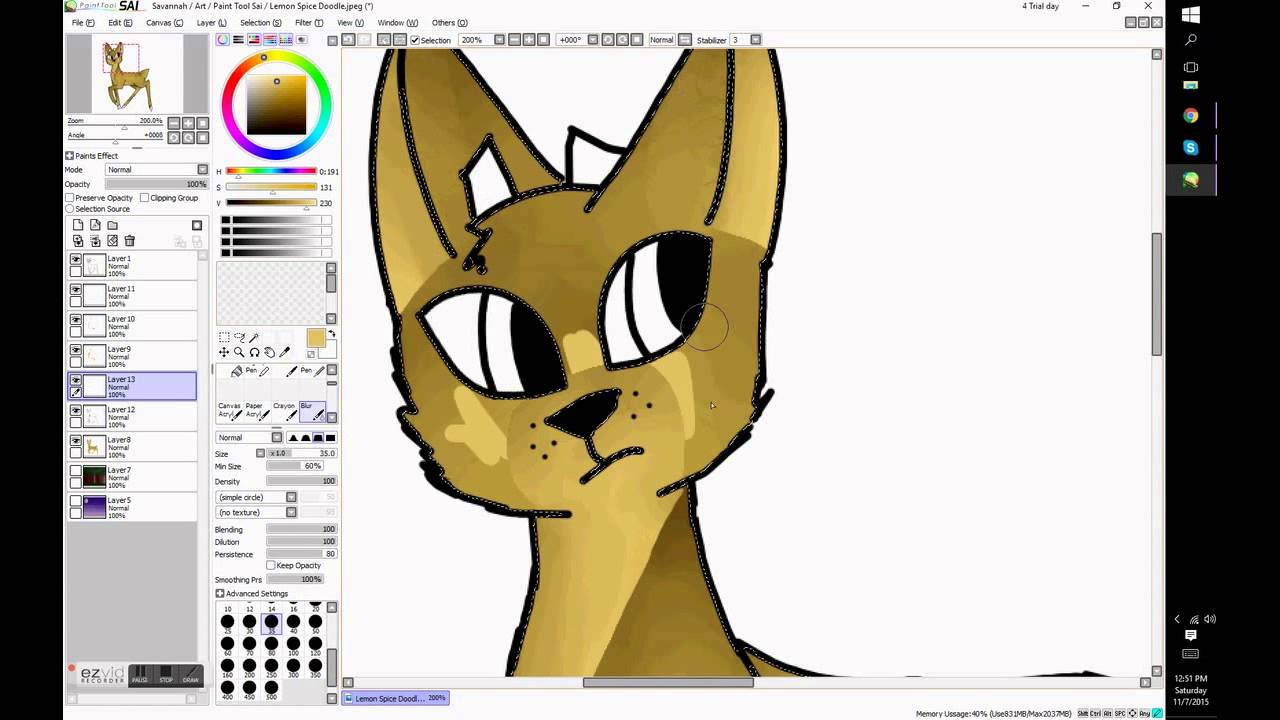
Task: Select the Selection Source radio button
Action: [70, 209]
